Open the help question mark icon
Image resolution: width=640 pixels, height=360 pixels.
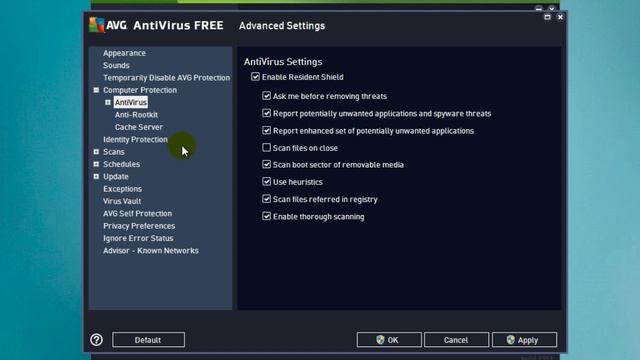[x=96, y=340]
